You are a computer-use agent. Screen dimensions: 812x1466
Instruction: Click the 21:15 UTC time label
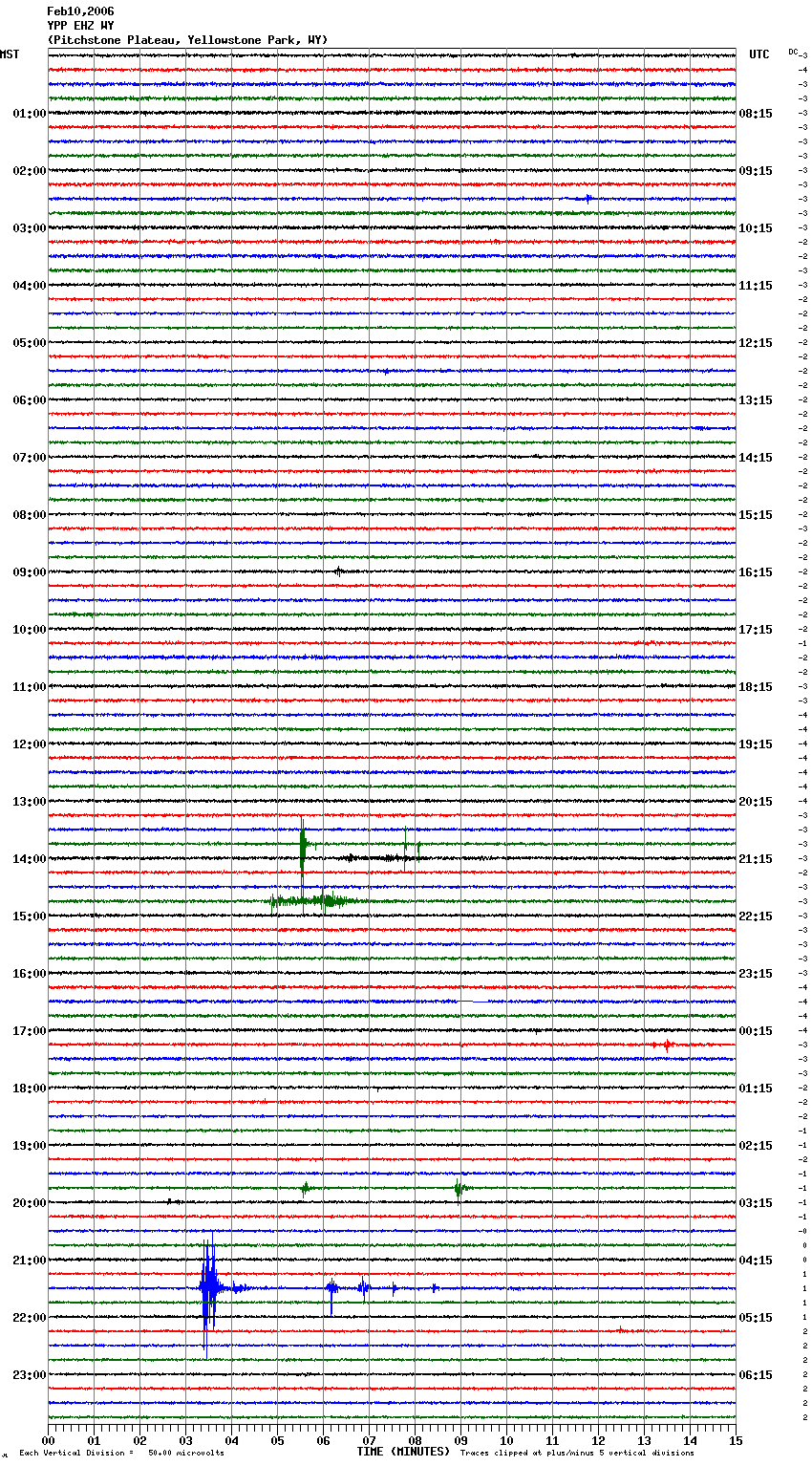tap(756, 859)
